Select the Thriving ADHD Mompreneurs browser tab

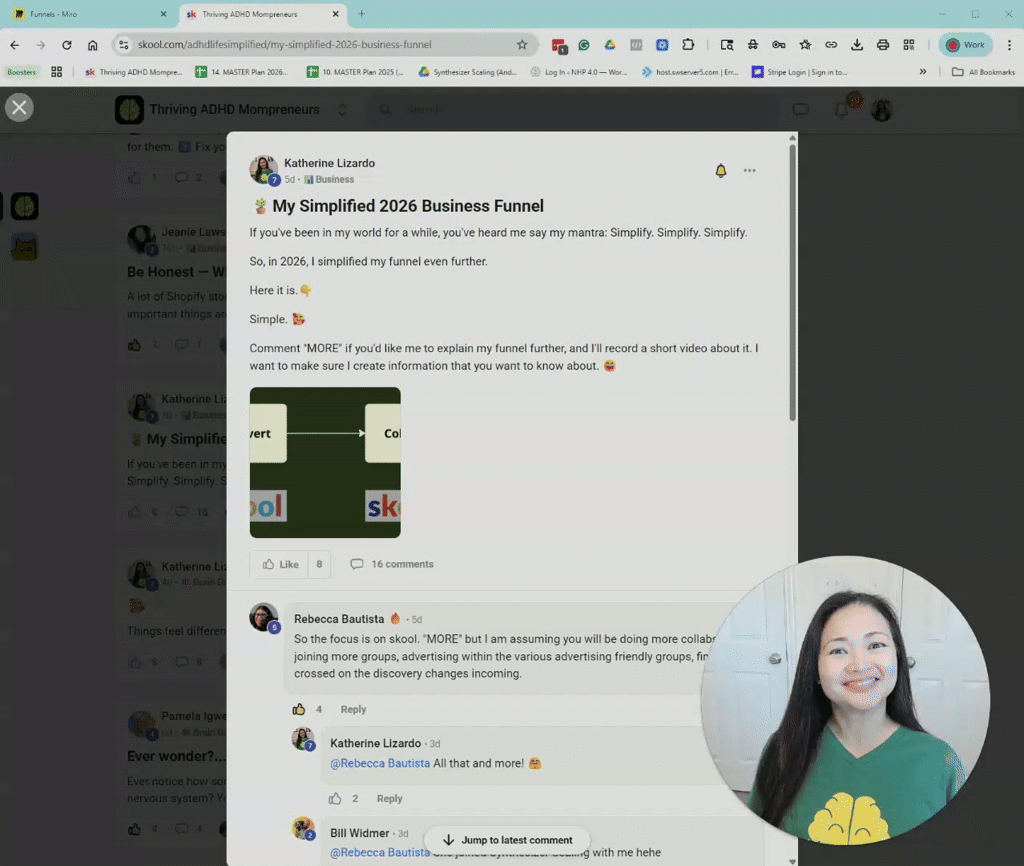(x=261, y=14)
